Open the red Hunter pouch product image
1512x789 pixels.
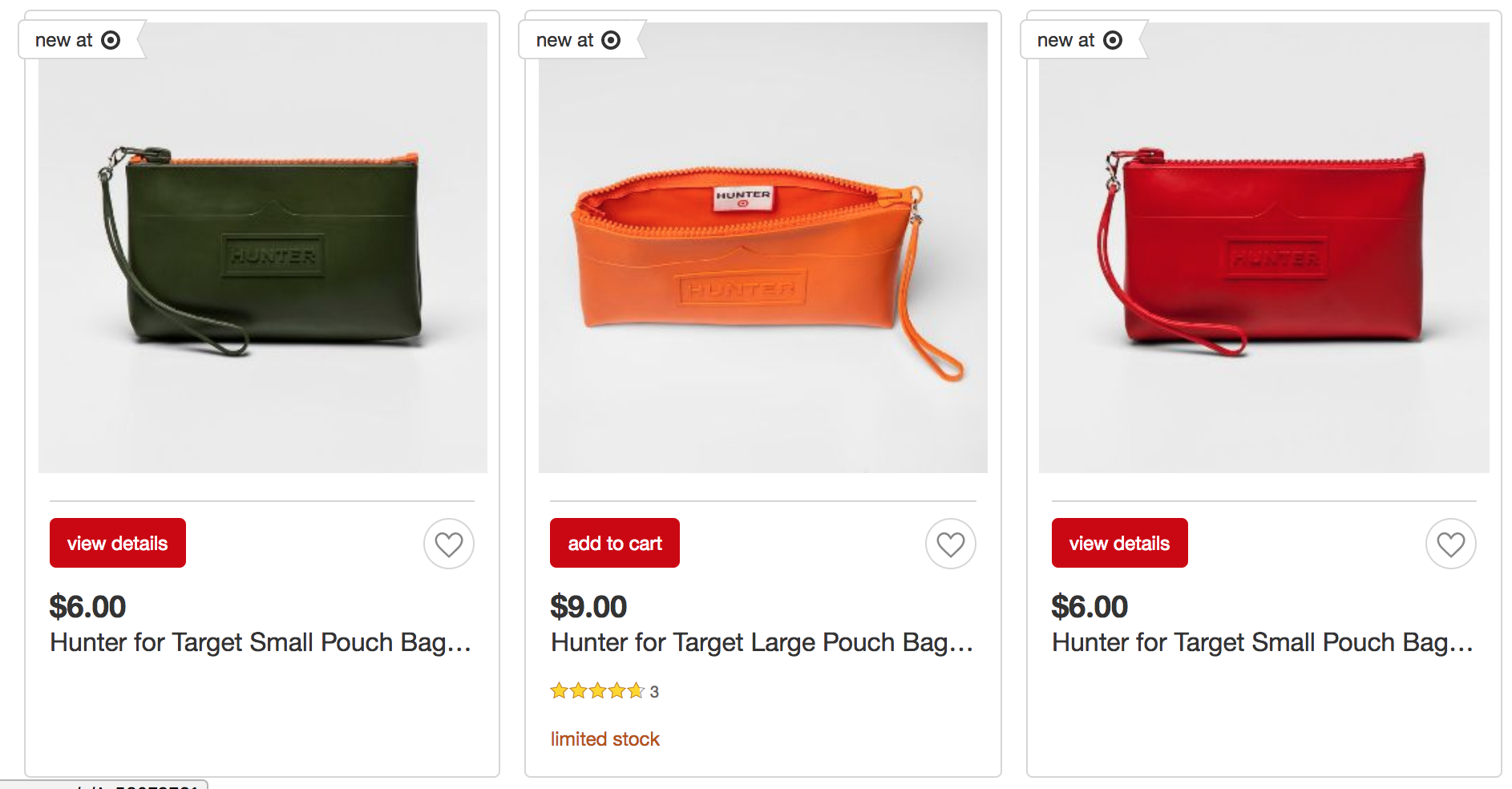(1264, 249)
